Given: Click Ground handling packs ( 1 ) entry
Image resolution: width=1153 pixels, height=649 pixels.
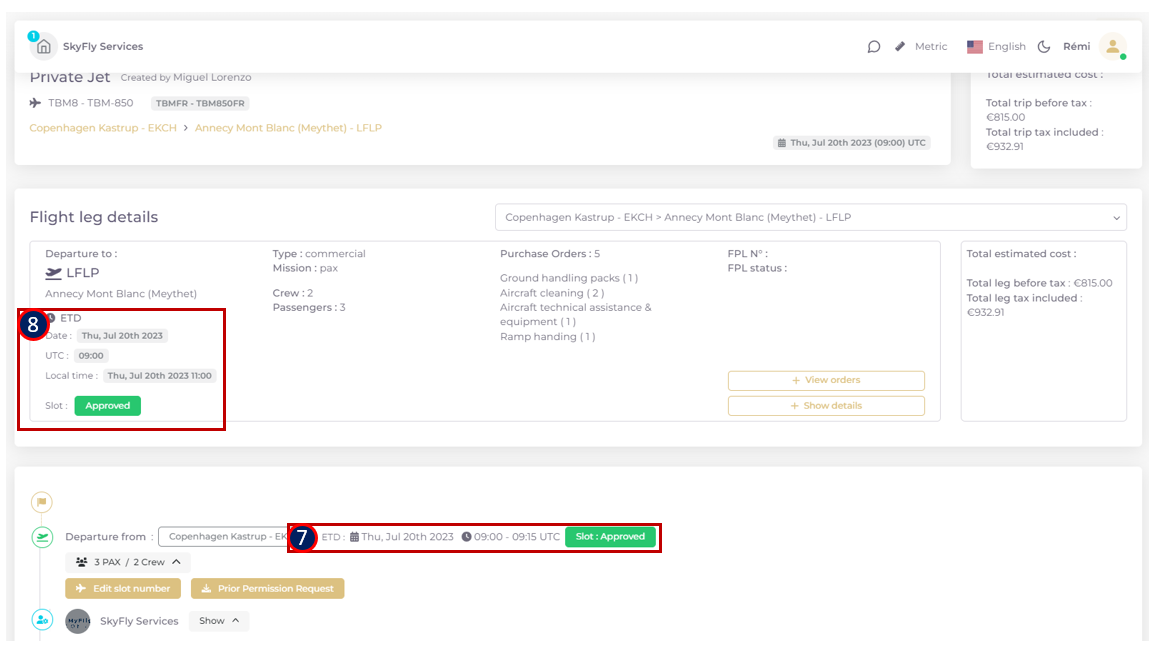Looking at the screenshot, I should click(569, 278).
